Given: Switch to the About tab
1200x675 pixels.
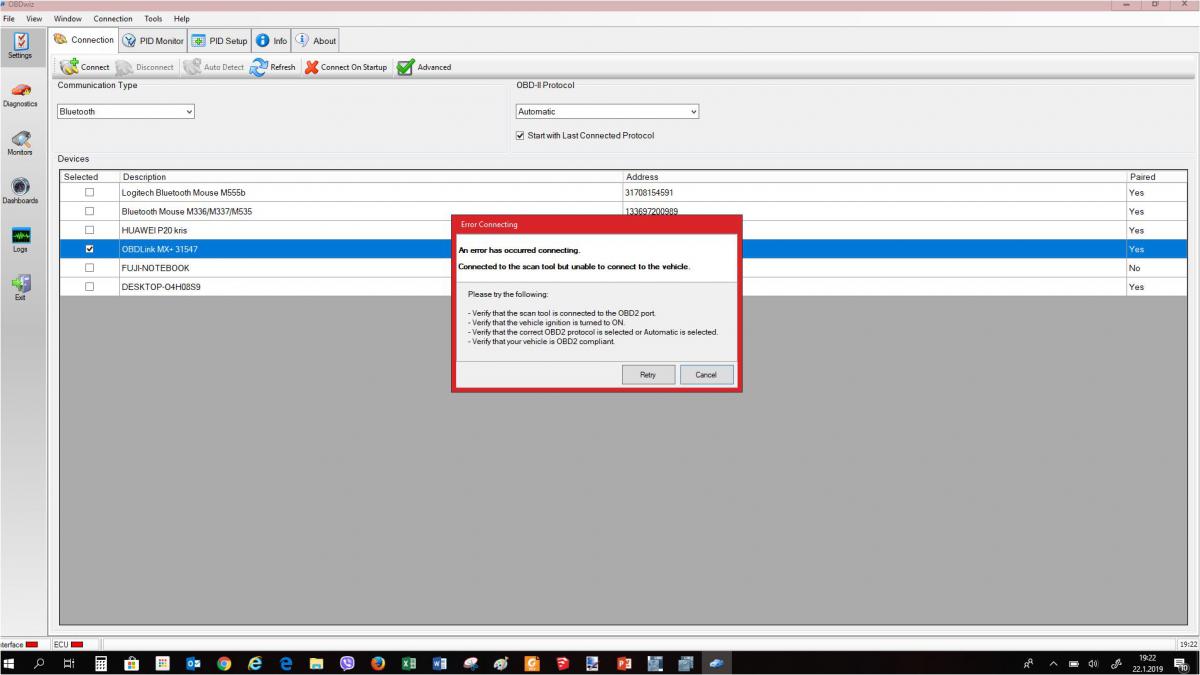Looking at the screenshot, I should point(316,41).
